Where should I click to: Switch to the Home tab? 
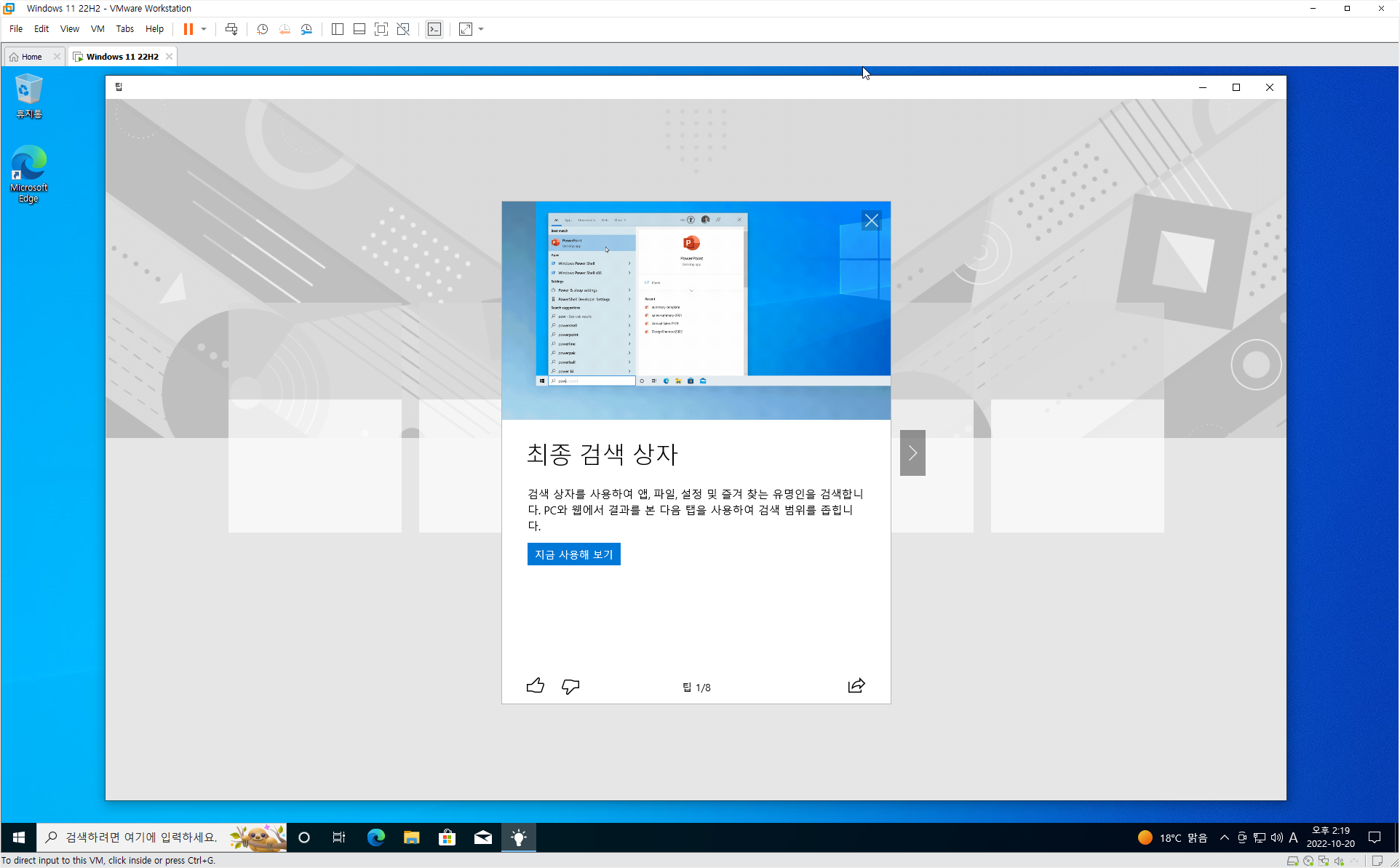31,57
